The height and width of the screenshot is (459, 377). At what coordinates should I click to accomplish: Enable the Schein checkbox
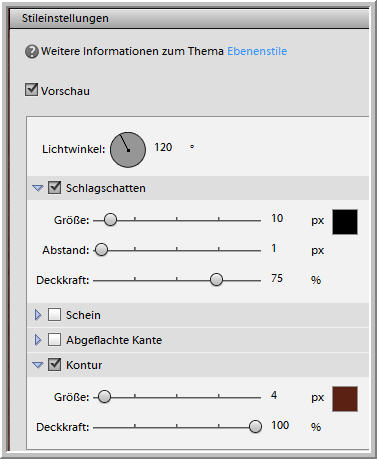54,314
